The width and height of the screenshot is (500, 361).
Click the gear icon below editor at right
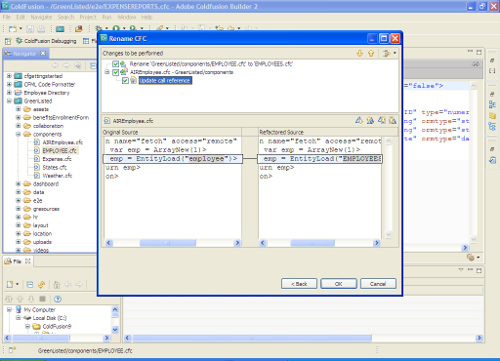471,257
